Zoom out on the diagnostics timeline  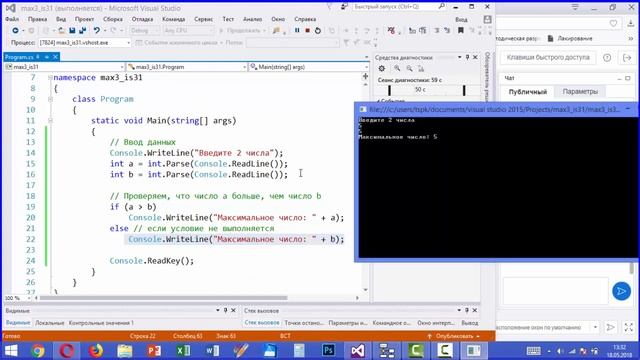pos(409,69)
